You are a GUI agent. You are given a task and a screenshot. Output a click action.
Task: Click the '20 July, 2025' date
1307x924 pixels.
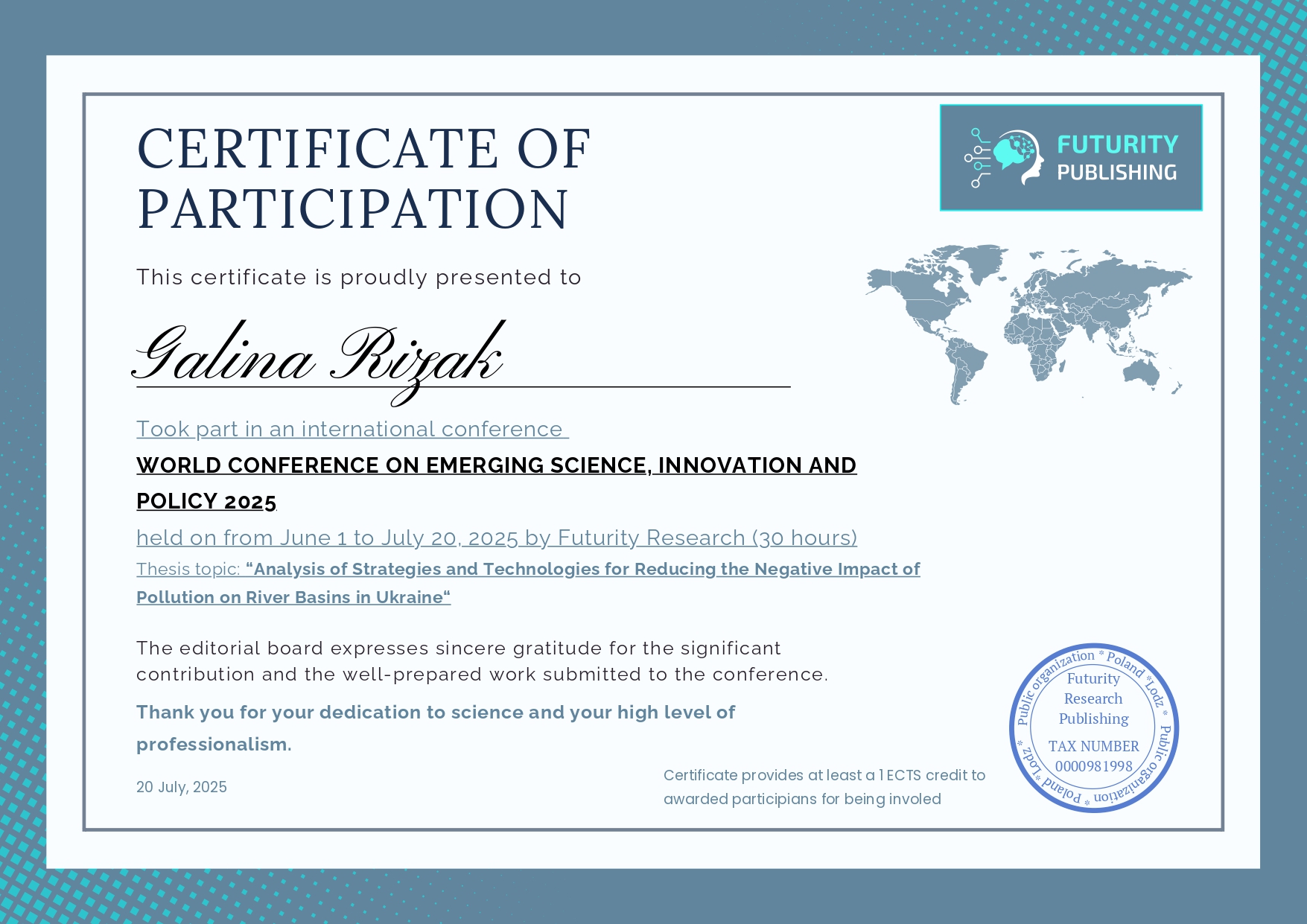(x=182, y=787)
